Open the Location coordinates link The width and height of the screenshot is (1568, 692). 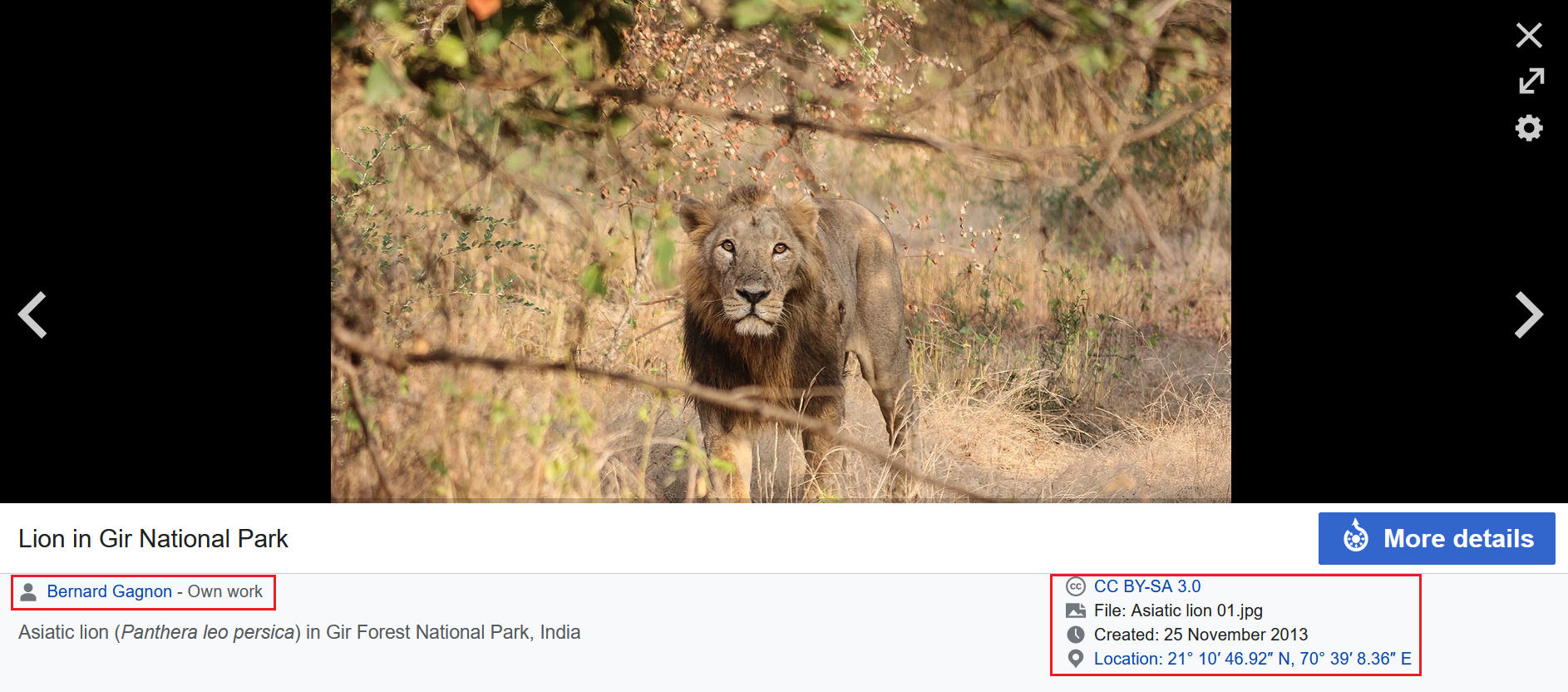1252,659
